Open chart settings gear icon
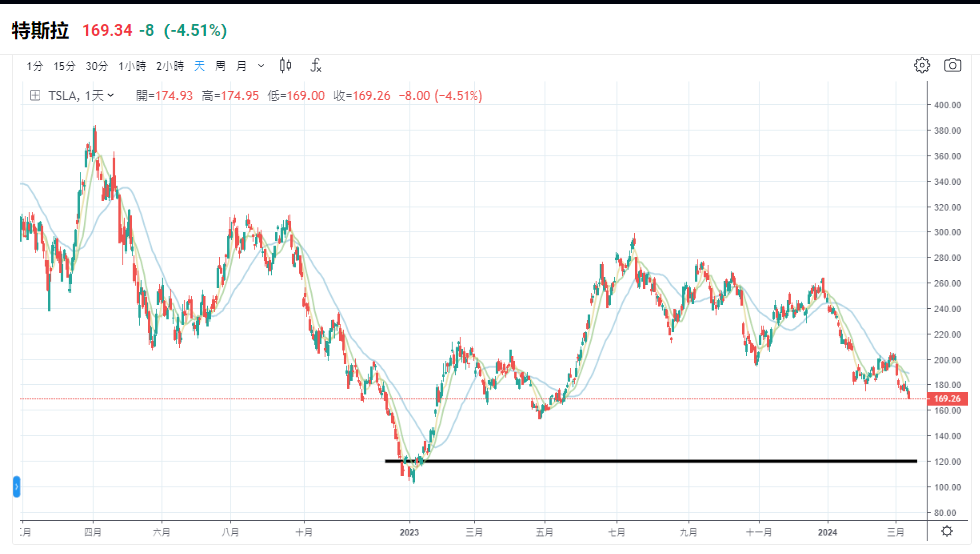The height and width of the screenshot is (554, 980). point(922,65)
